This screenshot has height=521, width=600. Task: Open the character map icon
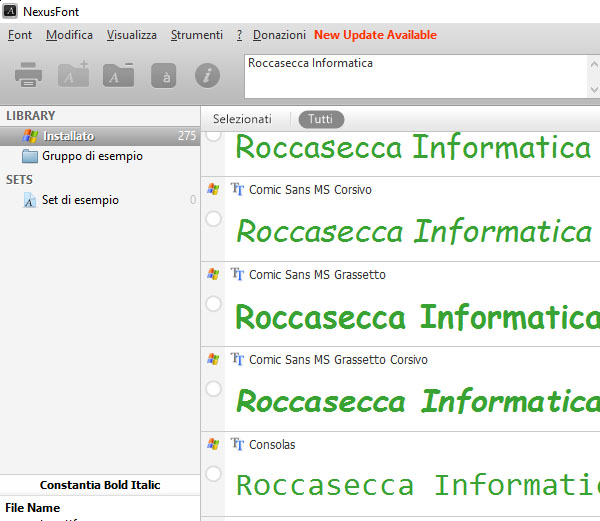pyautogui.click(x=163, y=75)
